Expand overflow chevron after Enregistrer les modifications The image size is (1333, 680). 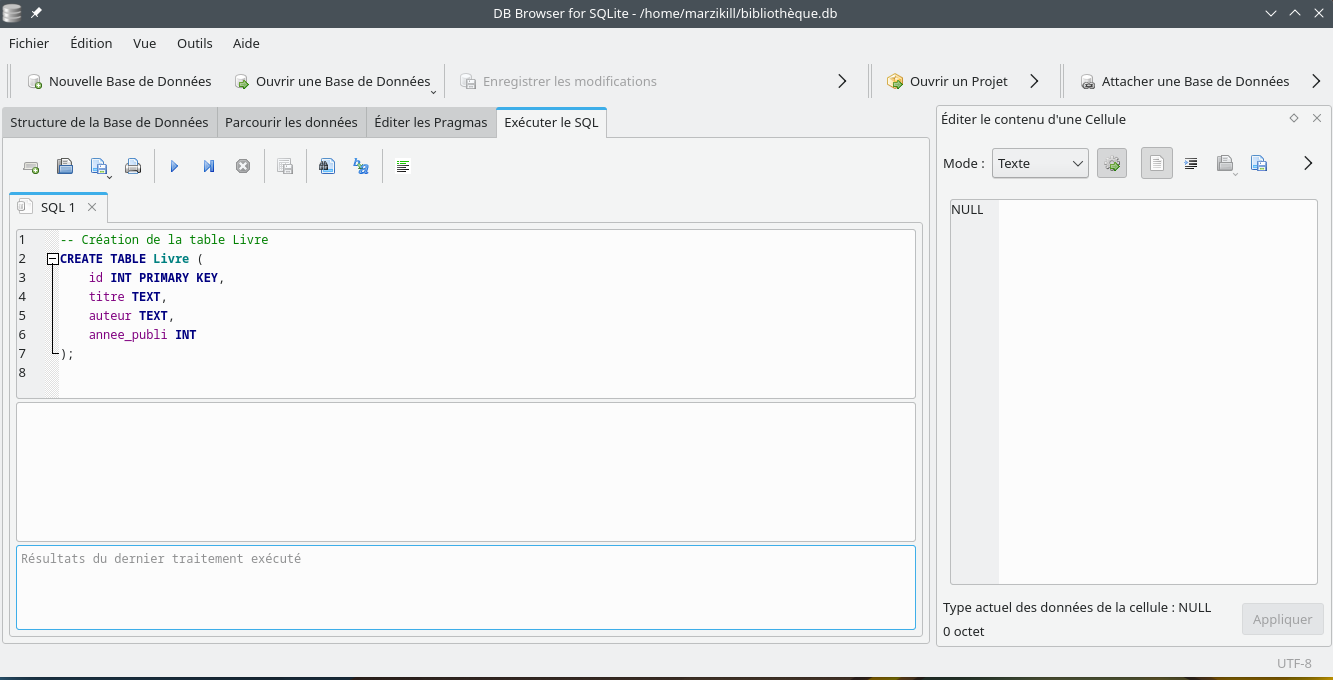click(x=842, y=81)
